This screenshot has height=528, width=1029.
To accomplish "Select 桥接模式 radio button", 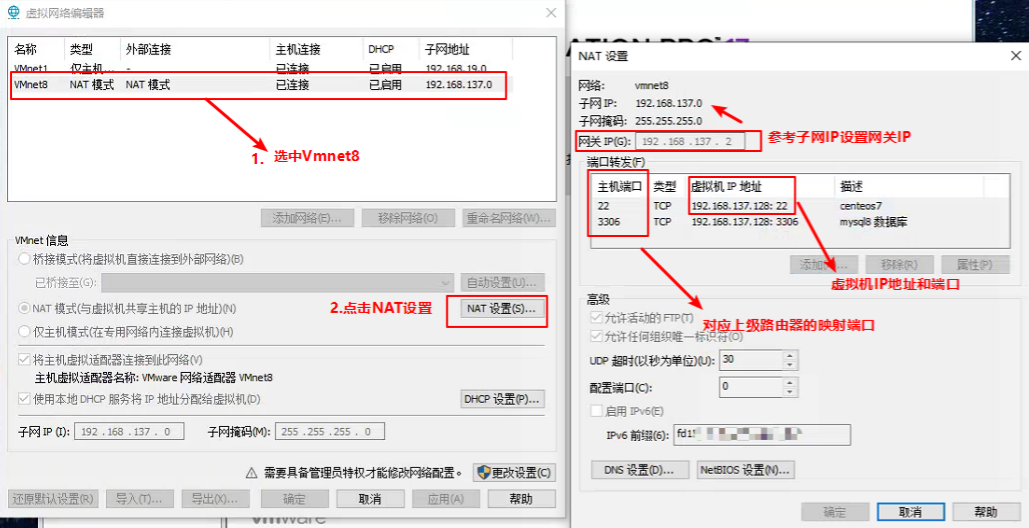I will coord(25,259).
